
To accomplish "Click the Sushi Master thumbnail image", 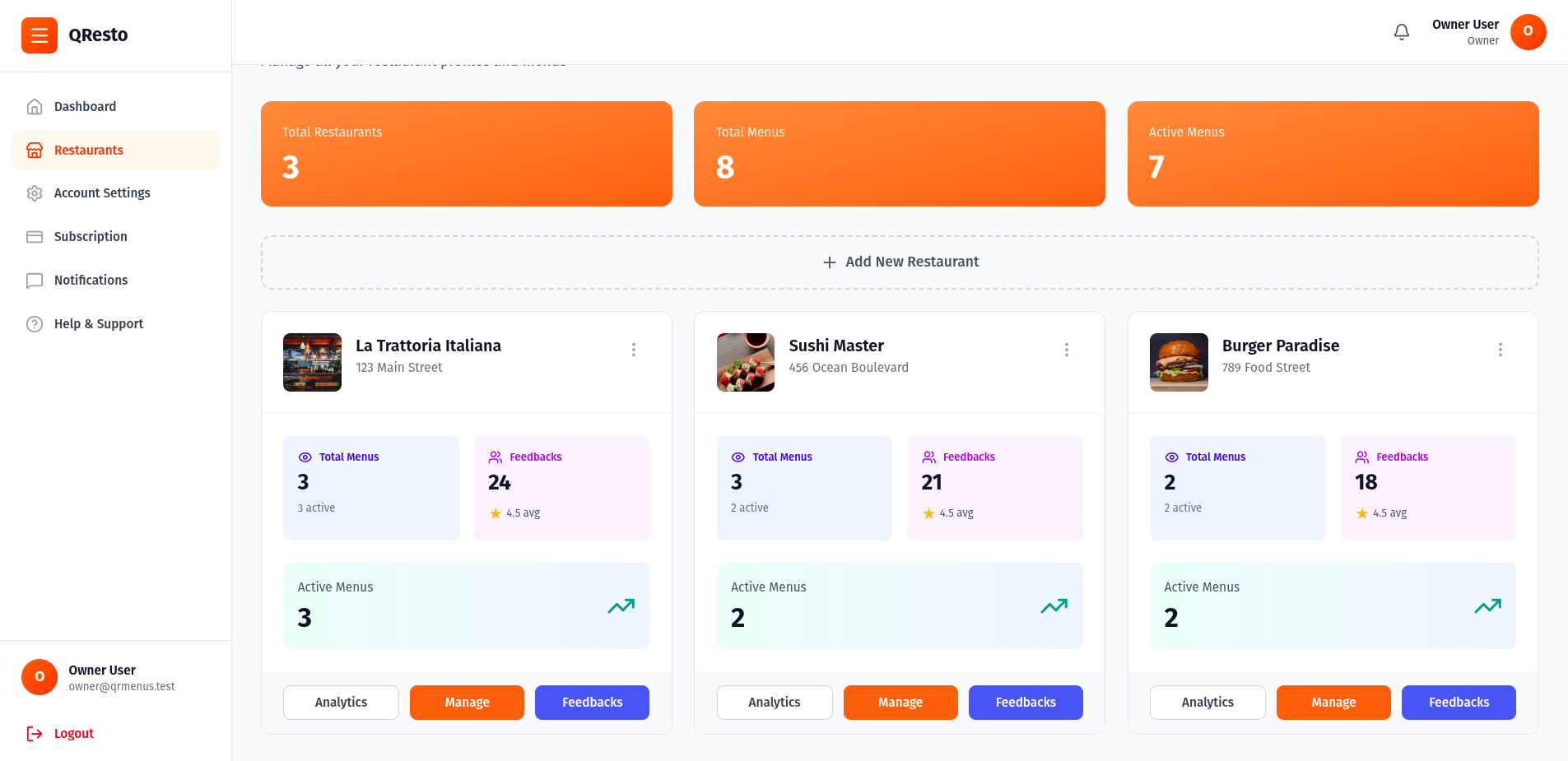I will [746, 362].
